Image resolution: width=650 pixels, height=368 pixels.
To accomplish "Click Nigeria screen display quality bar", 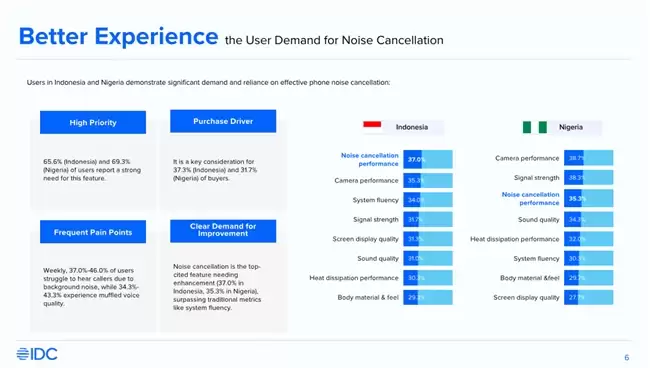I will [x=589, y=297].
